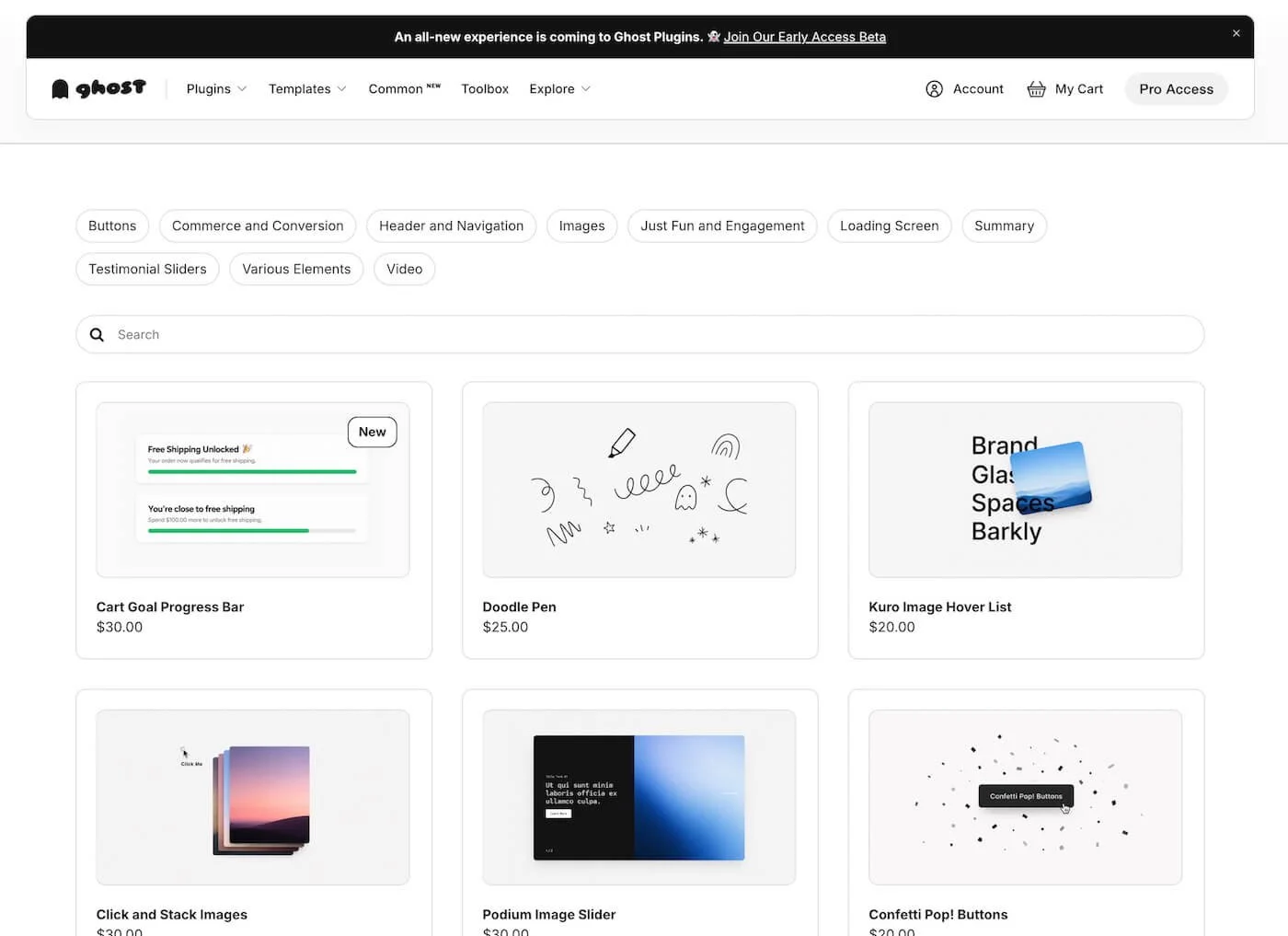Expand the Templates dropdown menu
Screen dimensions: 1288x936
point(307,88)
